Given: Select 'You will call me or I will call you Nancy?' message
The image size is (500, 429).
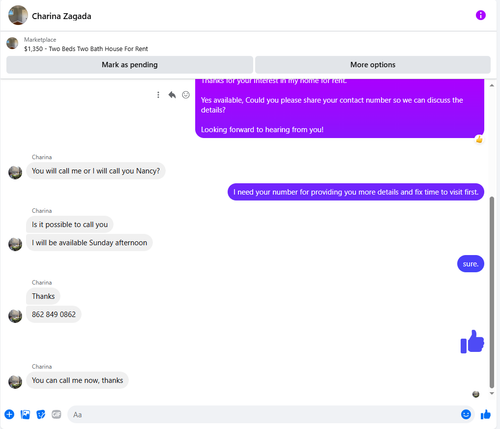Looking at the screenshot, I should point(96,171).
